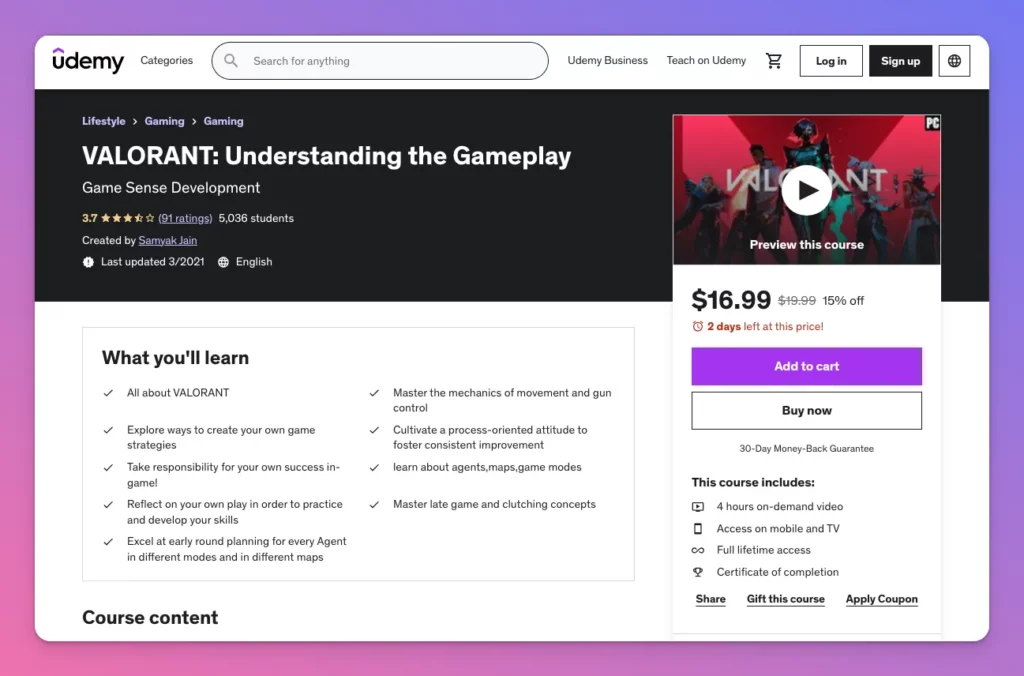Click the Udemy logo
Image resolution: width=1024 pixels, height=676 pixels.
[x=88, y=61]
